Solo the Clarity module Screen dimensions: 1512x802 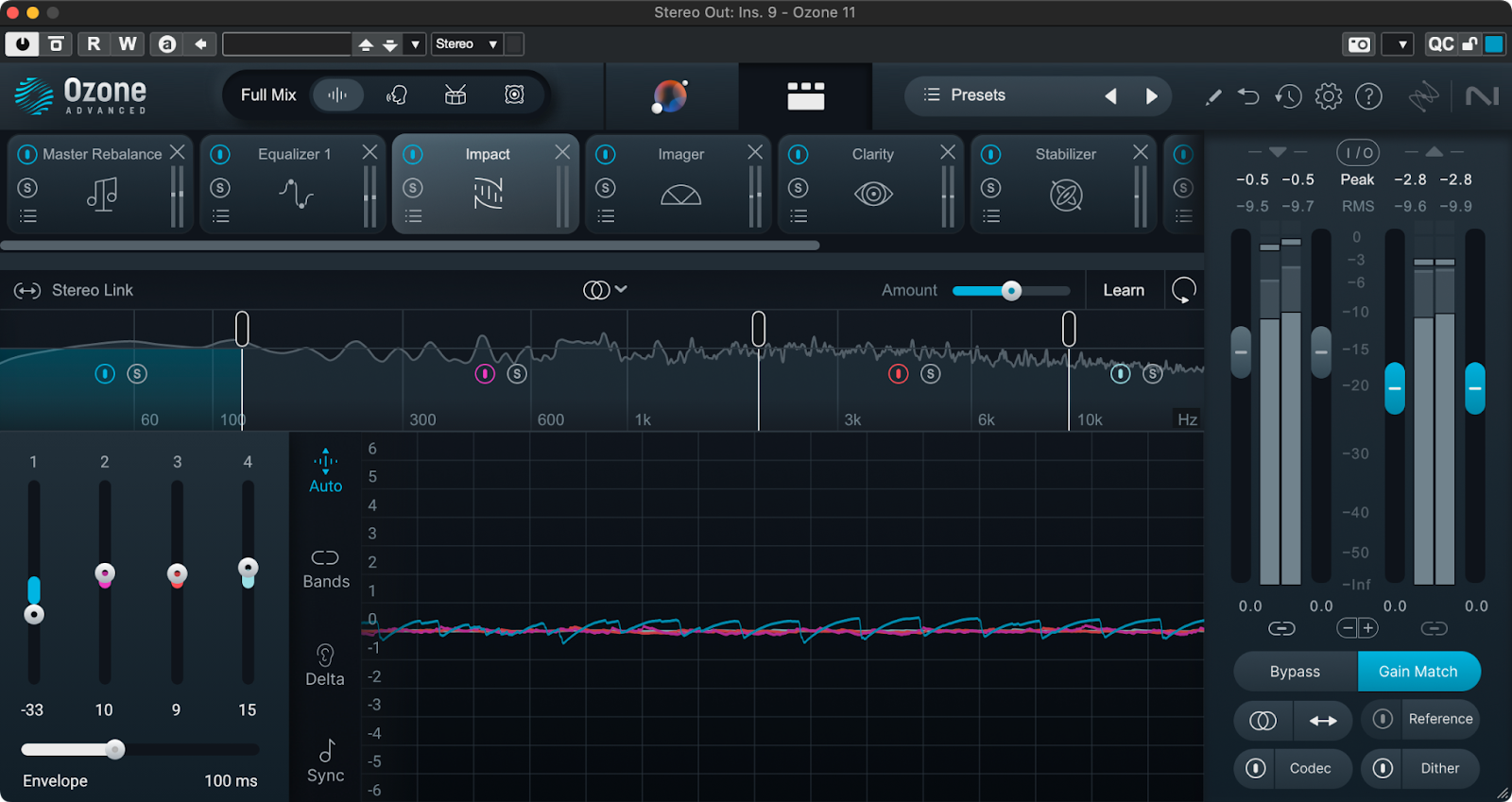pyautogui.click(x=799, y=188)
